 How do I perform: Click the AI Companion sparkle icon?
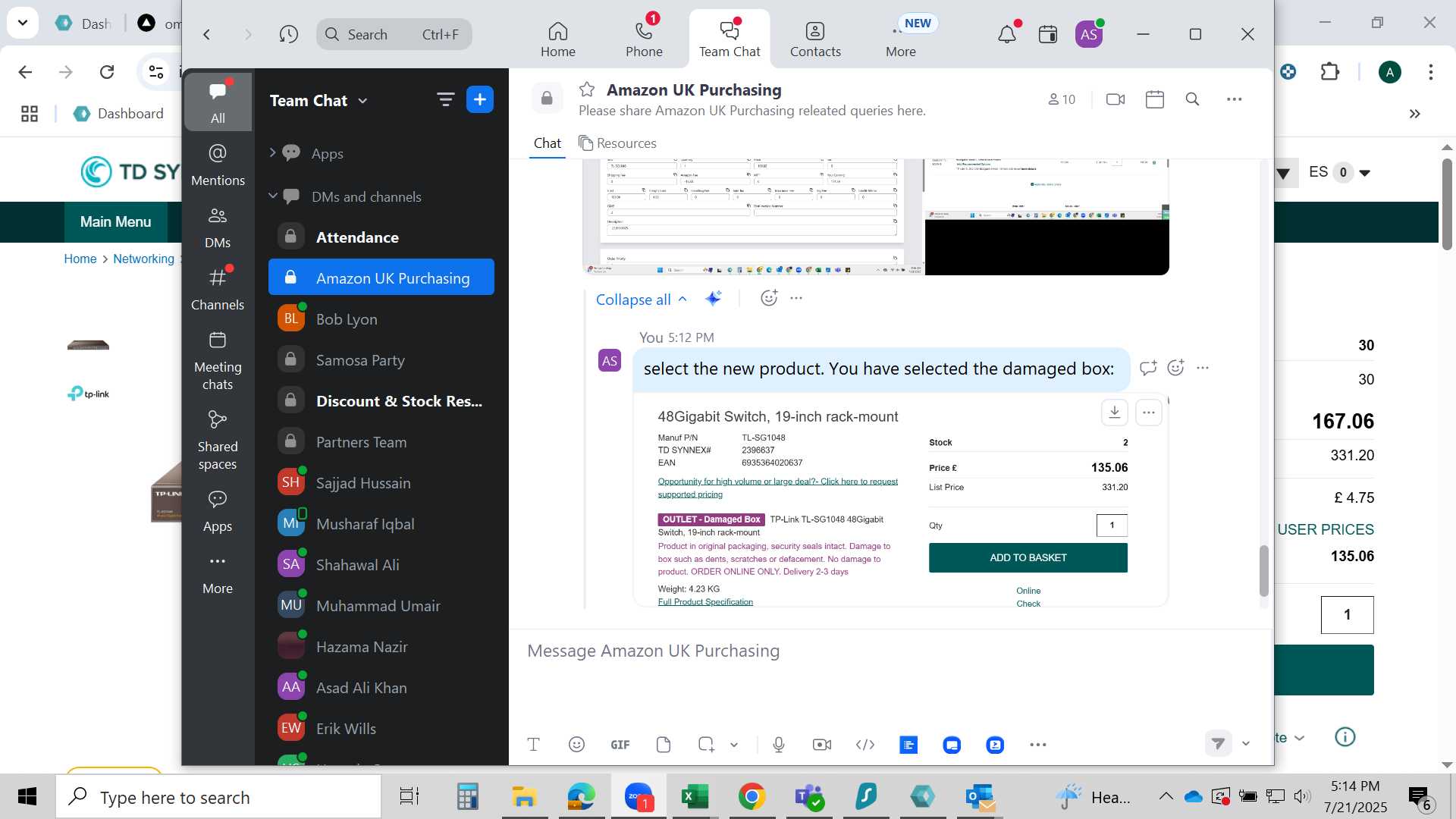714,298
